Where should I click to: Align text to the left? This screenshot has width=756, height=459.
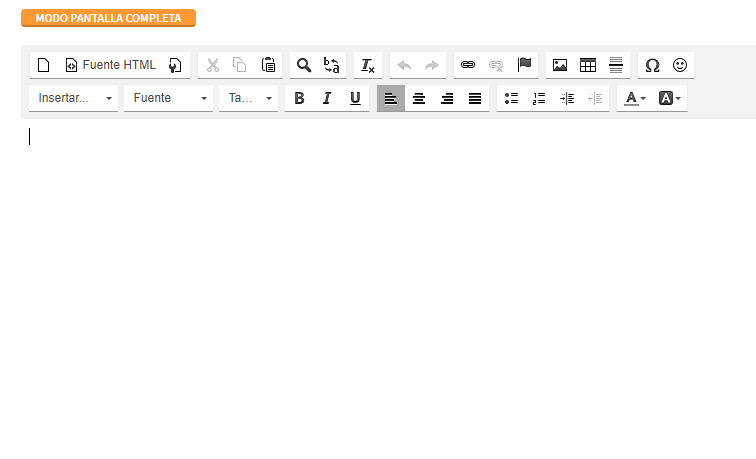[391, 98]
